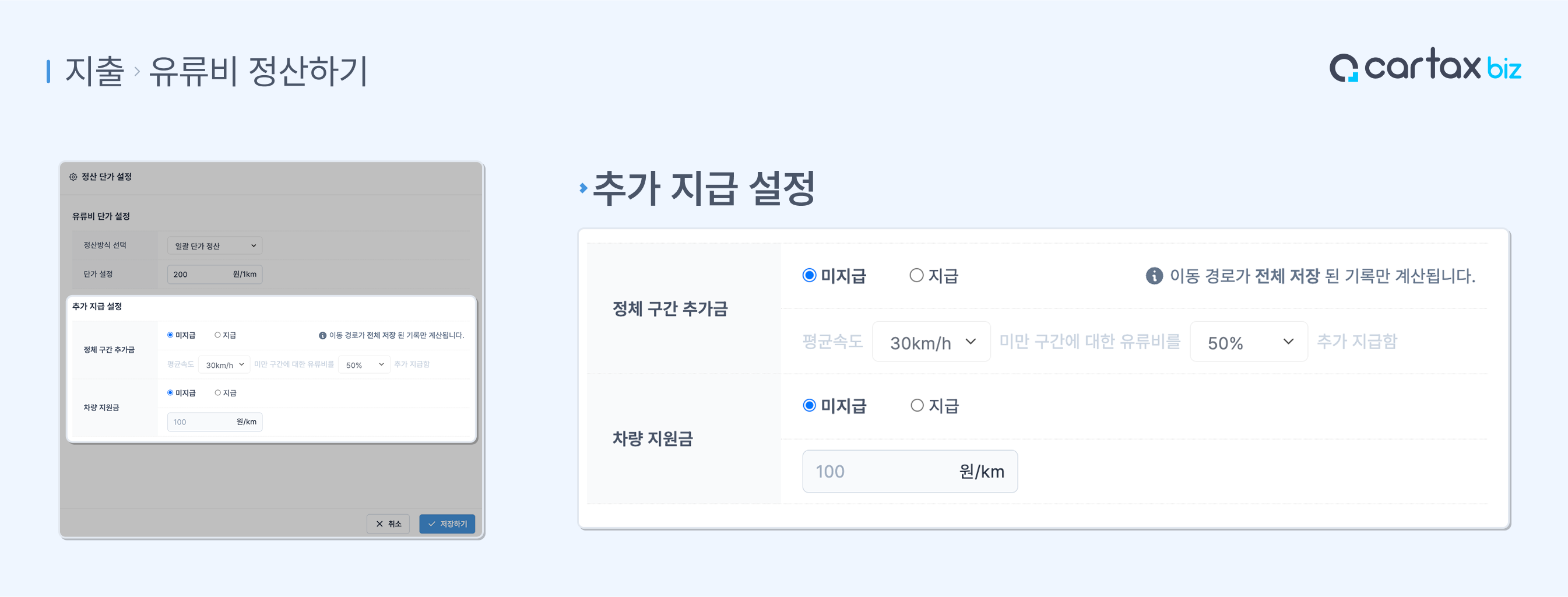
Task: Click the blue arrow beside 추가 지급 설정 heading
Action: (x=583, y=188)
